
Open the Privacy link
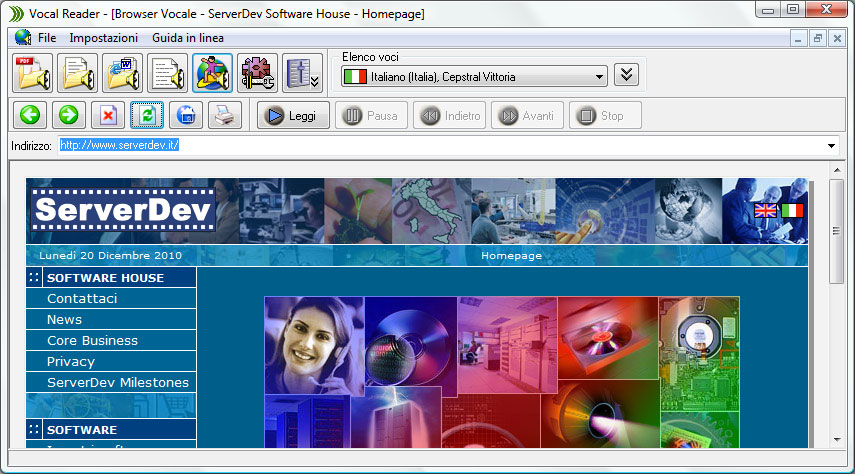[x=71, y=362]
